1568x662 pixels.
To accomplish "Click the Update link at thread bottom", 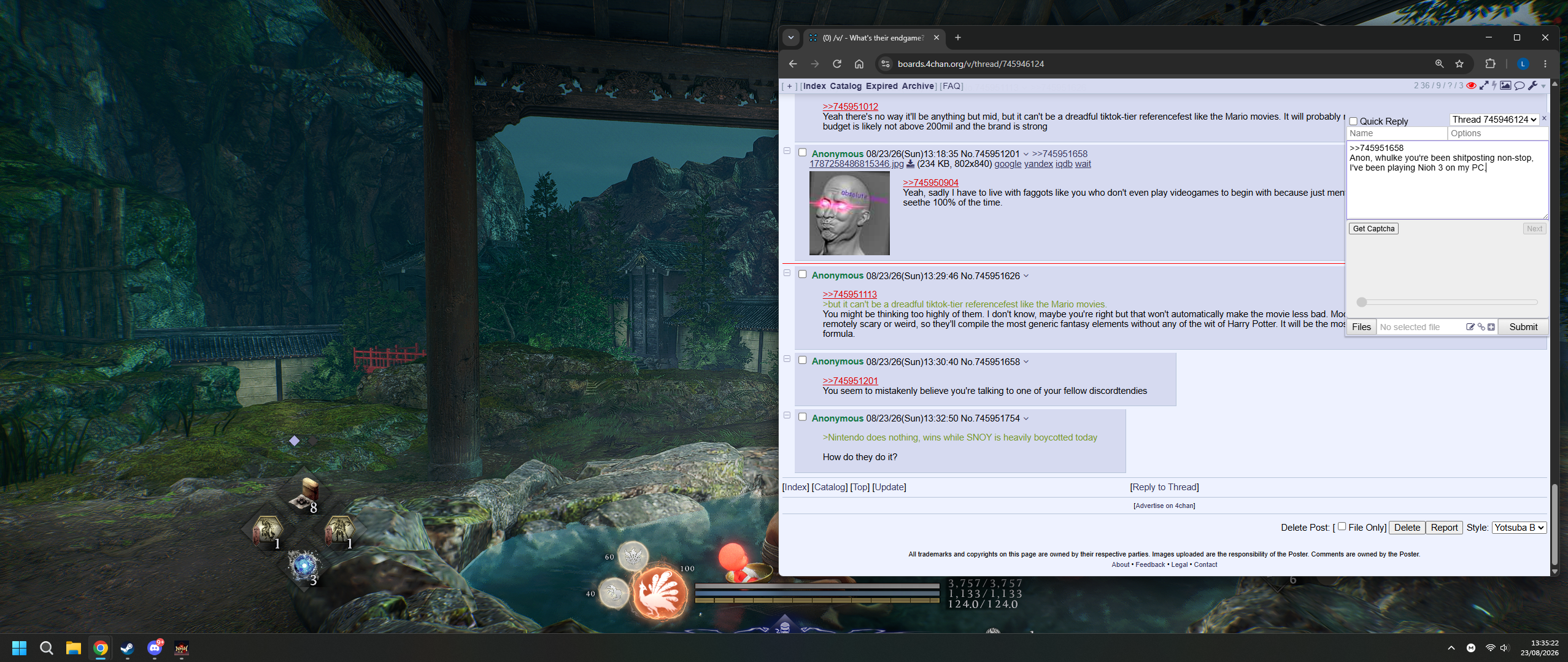I will click(889, 487).
